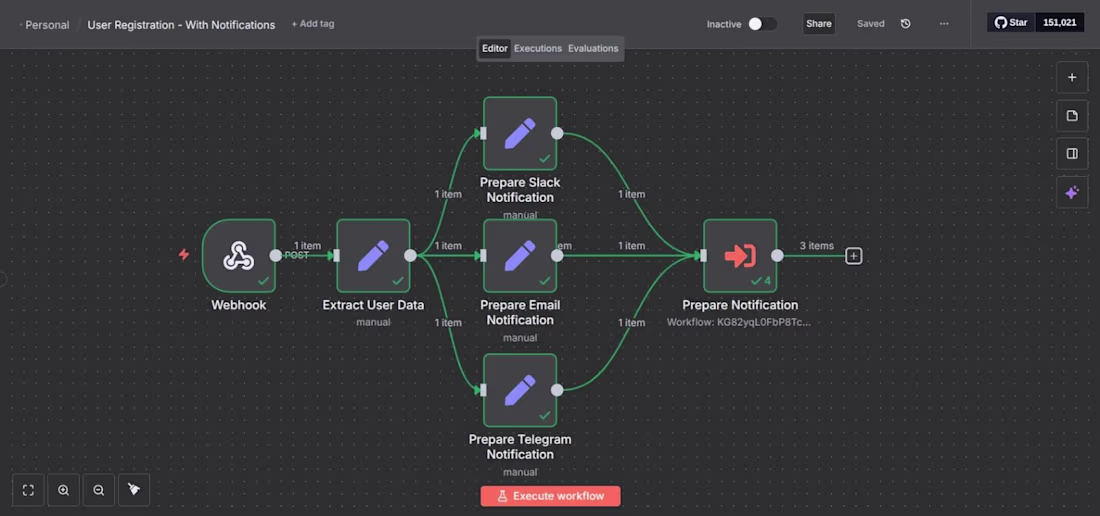Switch to the Evaluations tab

pyautogui.click(x=593, y=48)
